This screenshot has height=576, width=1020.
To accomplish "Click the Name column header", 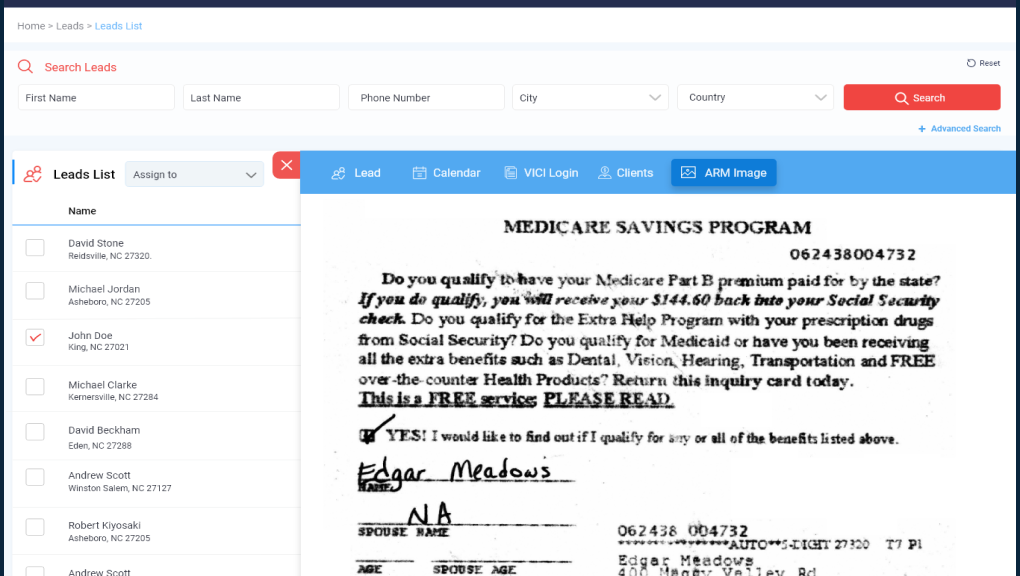I will tap(82, 211).
